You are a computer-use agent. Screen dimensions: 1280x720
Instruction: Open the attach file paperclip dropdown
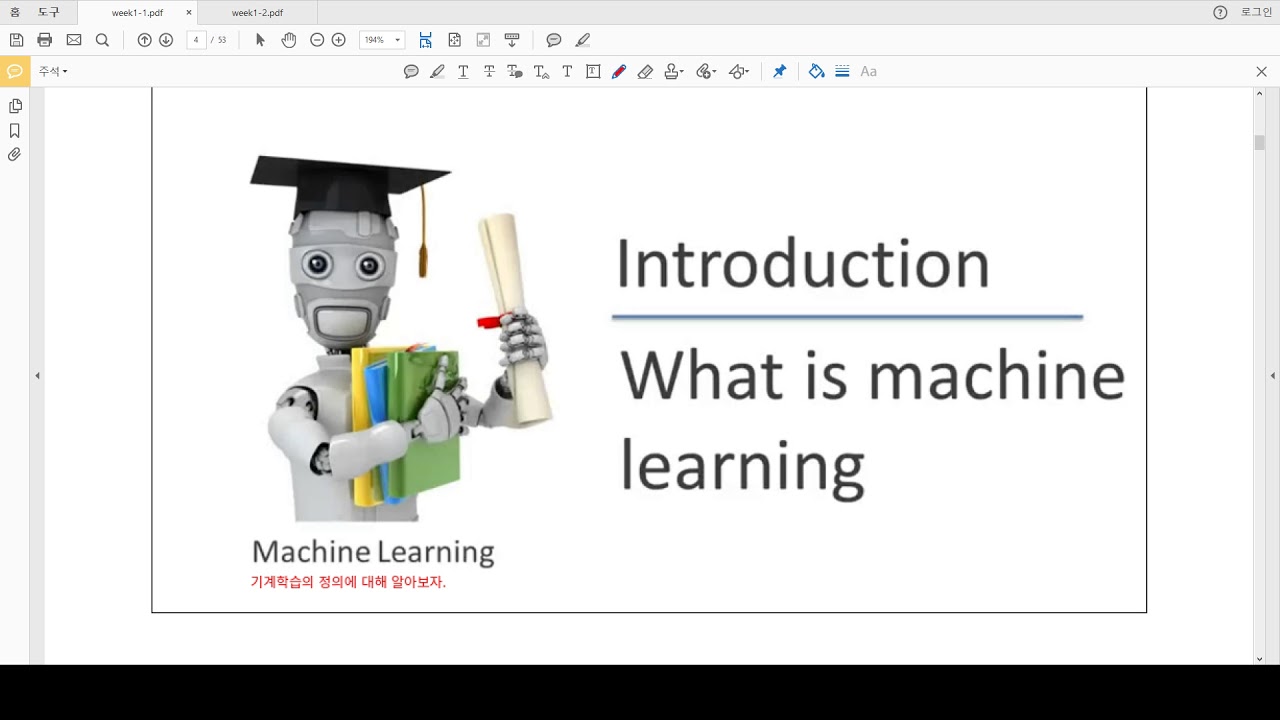point(707,71)
